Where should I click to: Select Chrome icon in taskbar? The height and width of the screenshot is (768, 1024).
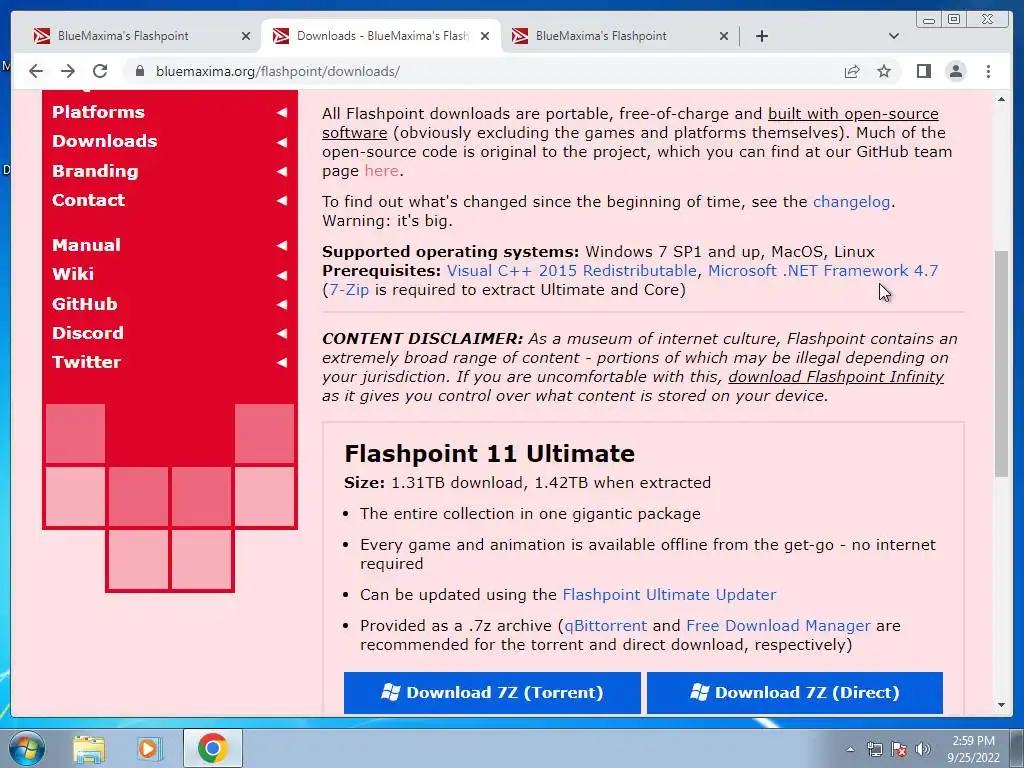click(212, 748)
